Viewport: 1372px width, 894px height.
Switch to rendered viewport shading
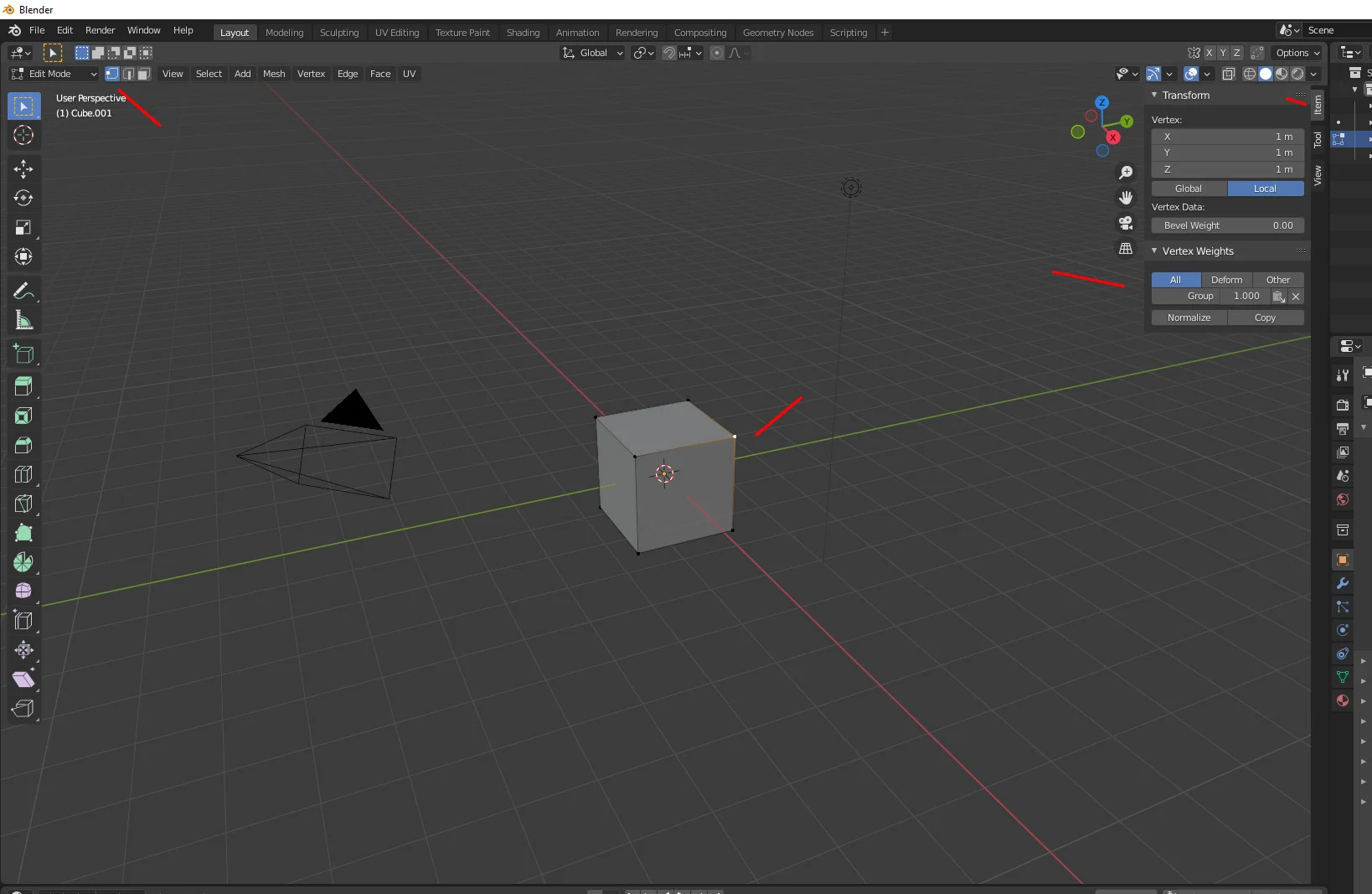pyautogui.click(x=1297, y=74)
